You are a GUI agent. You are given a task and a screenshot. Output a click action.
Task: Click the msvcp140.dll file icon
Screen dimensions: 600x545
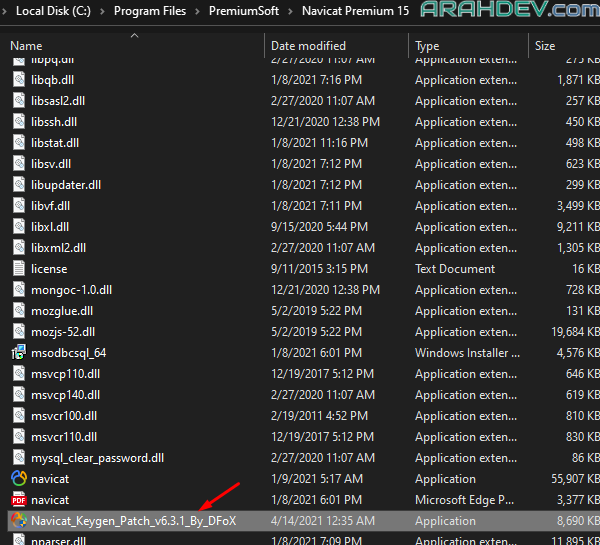(x=19, y=394)
